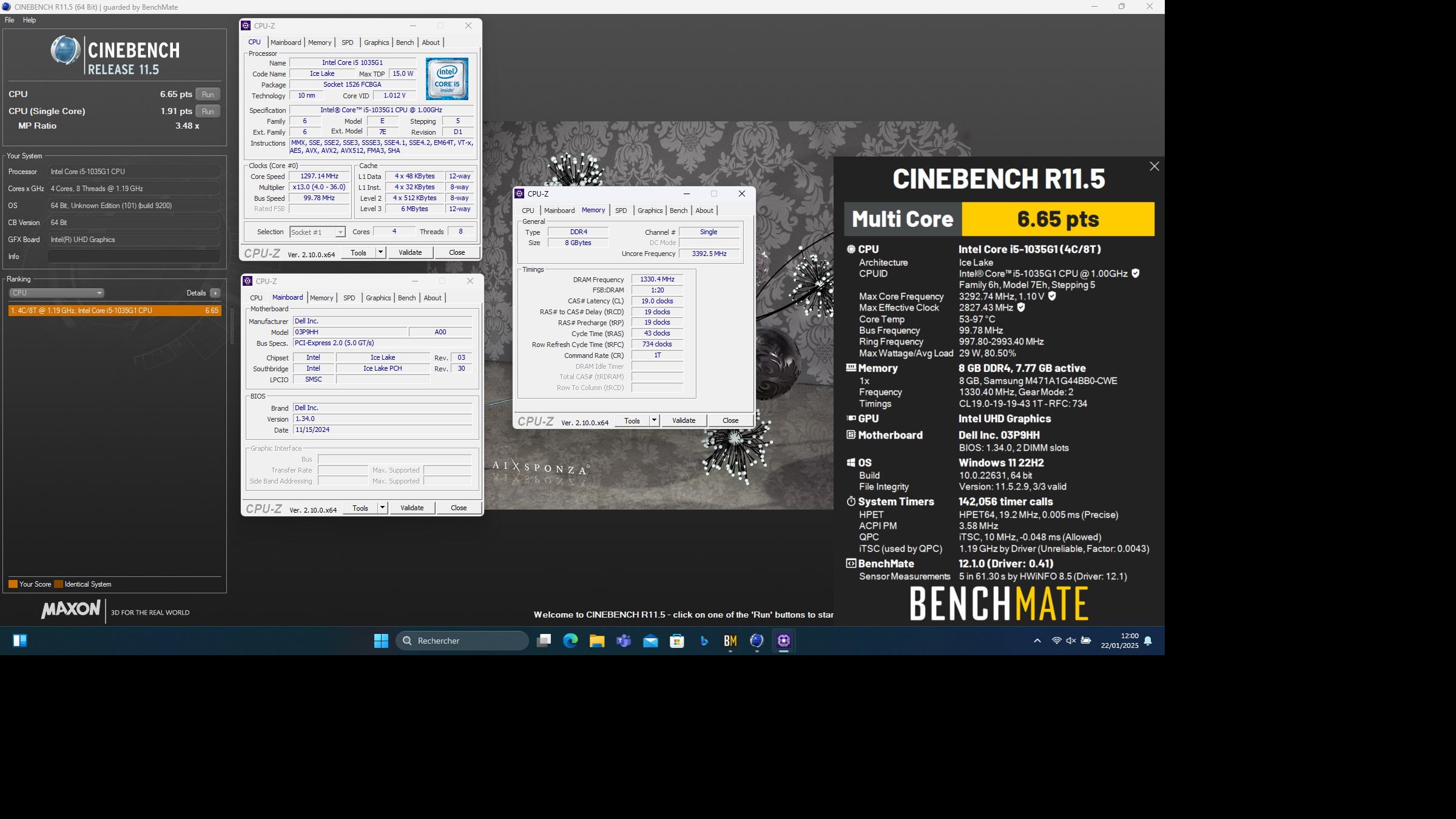
Task: Open the File menu
Action: coord(10,20)
